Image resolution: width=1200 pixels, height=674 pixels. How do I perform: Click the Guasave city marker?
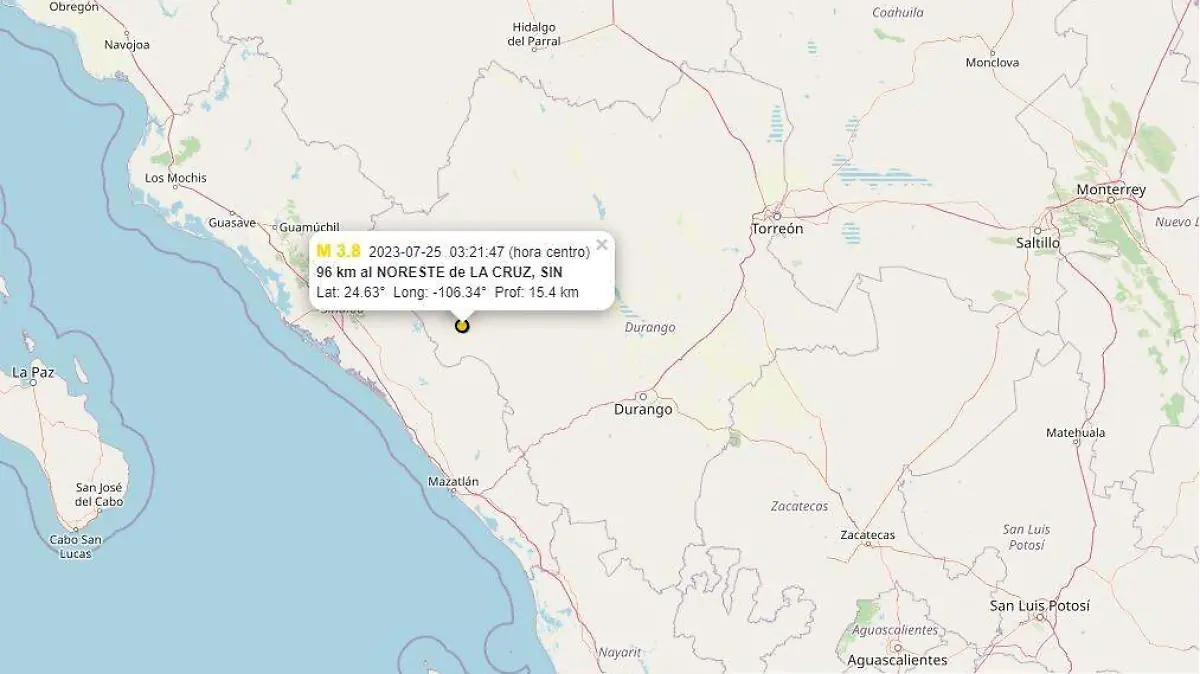point(234,213)
